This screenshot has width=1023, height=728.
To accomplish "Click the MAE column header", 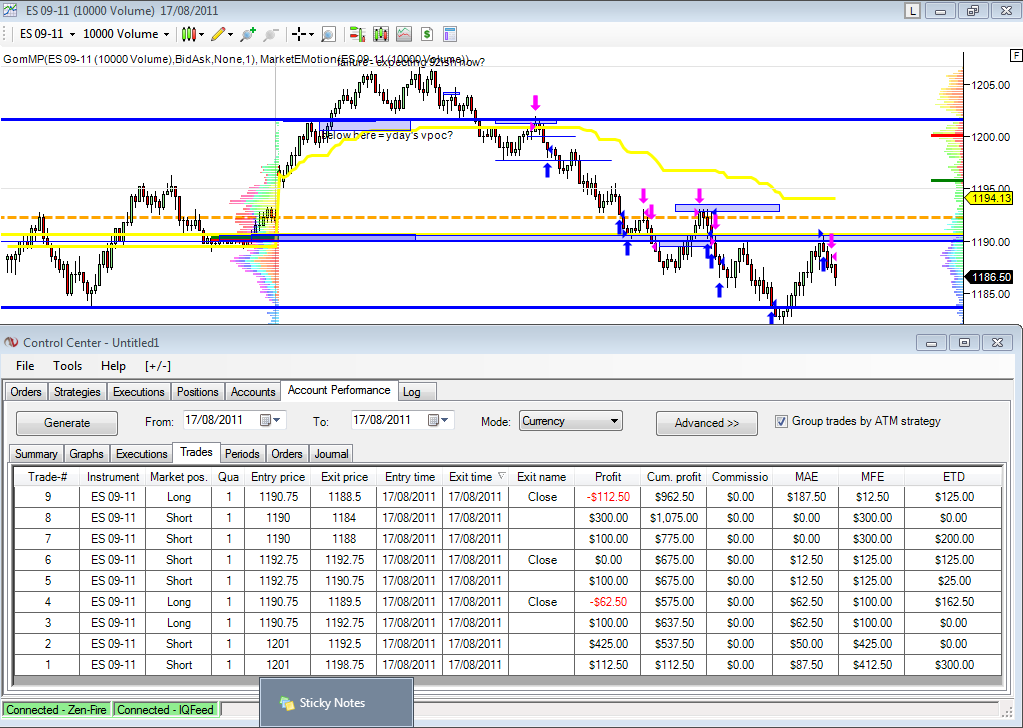I will coord(806,477).
